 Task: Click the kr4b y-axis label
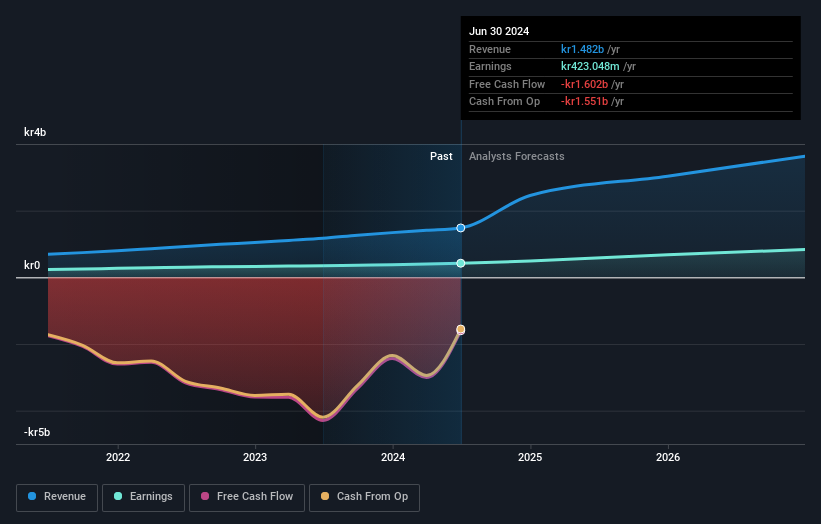pos(35,132)
